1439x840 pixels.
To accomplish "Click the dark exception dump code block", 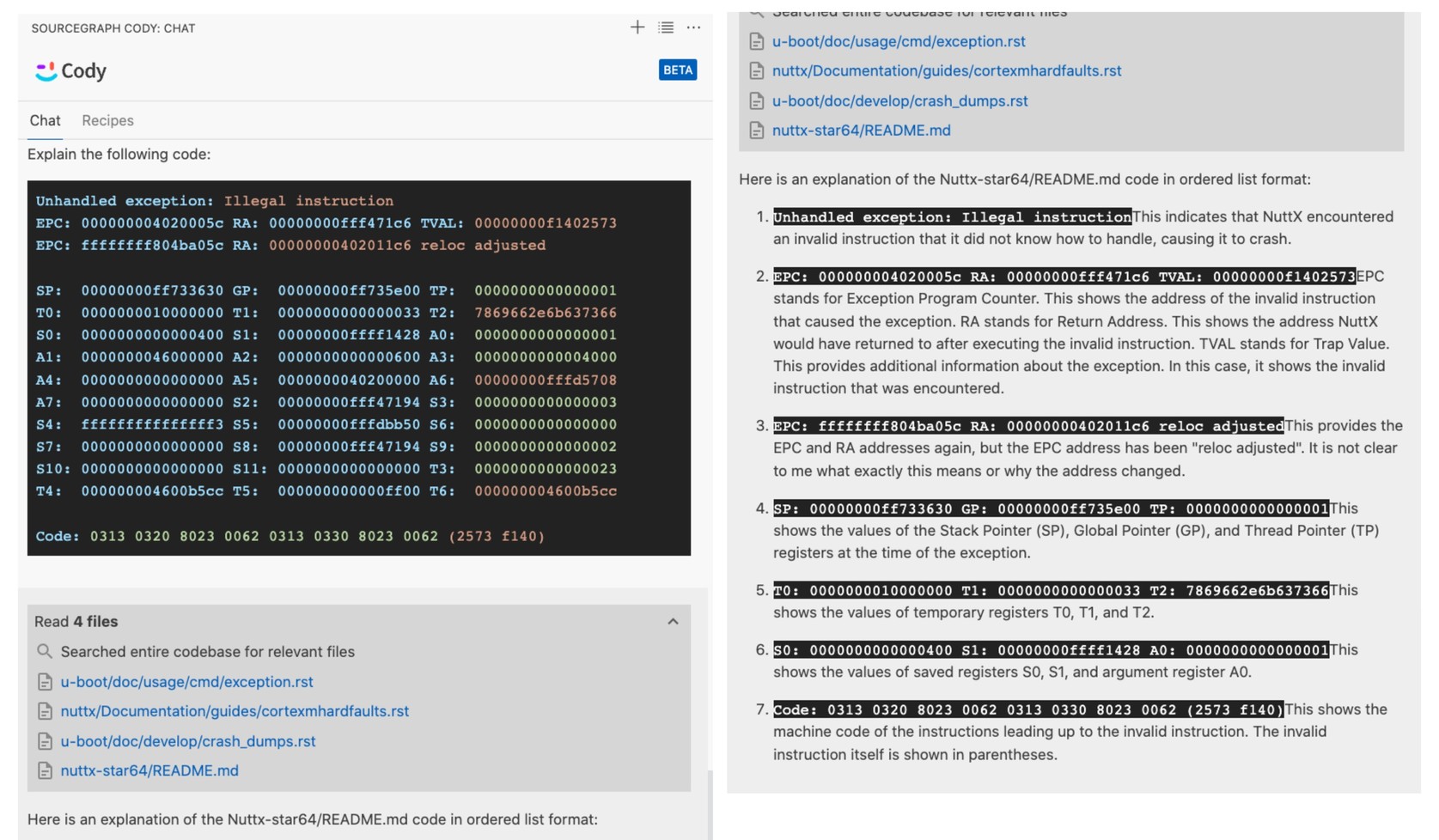I will pyautogui.click(x=358, y=368).
